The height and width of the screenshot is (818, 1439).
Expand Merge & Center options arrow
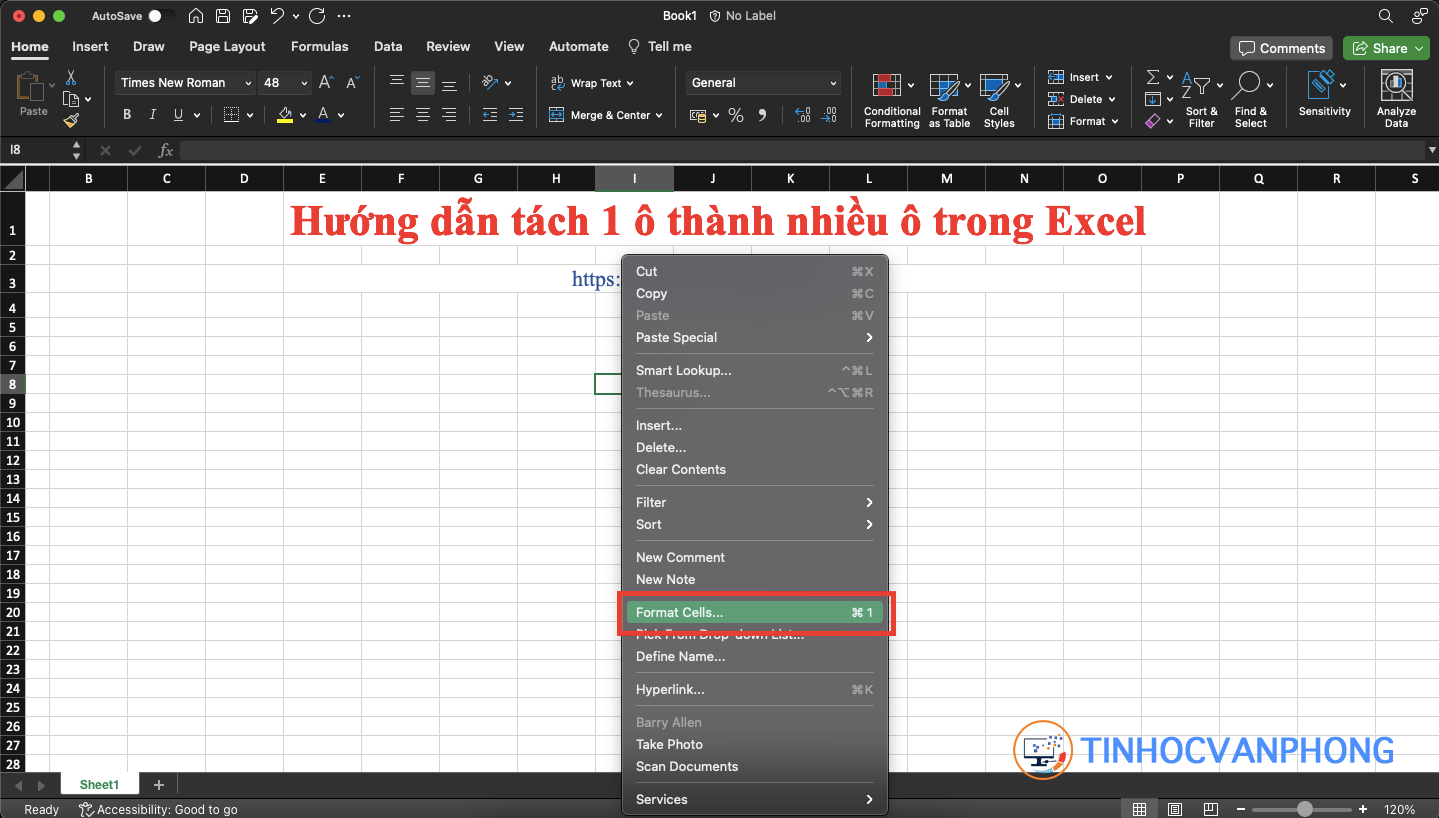(659, 116)
